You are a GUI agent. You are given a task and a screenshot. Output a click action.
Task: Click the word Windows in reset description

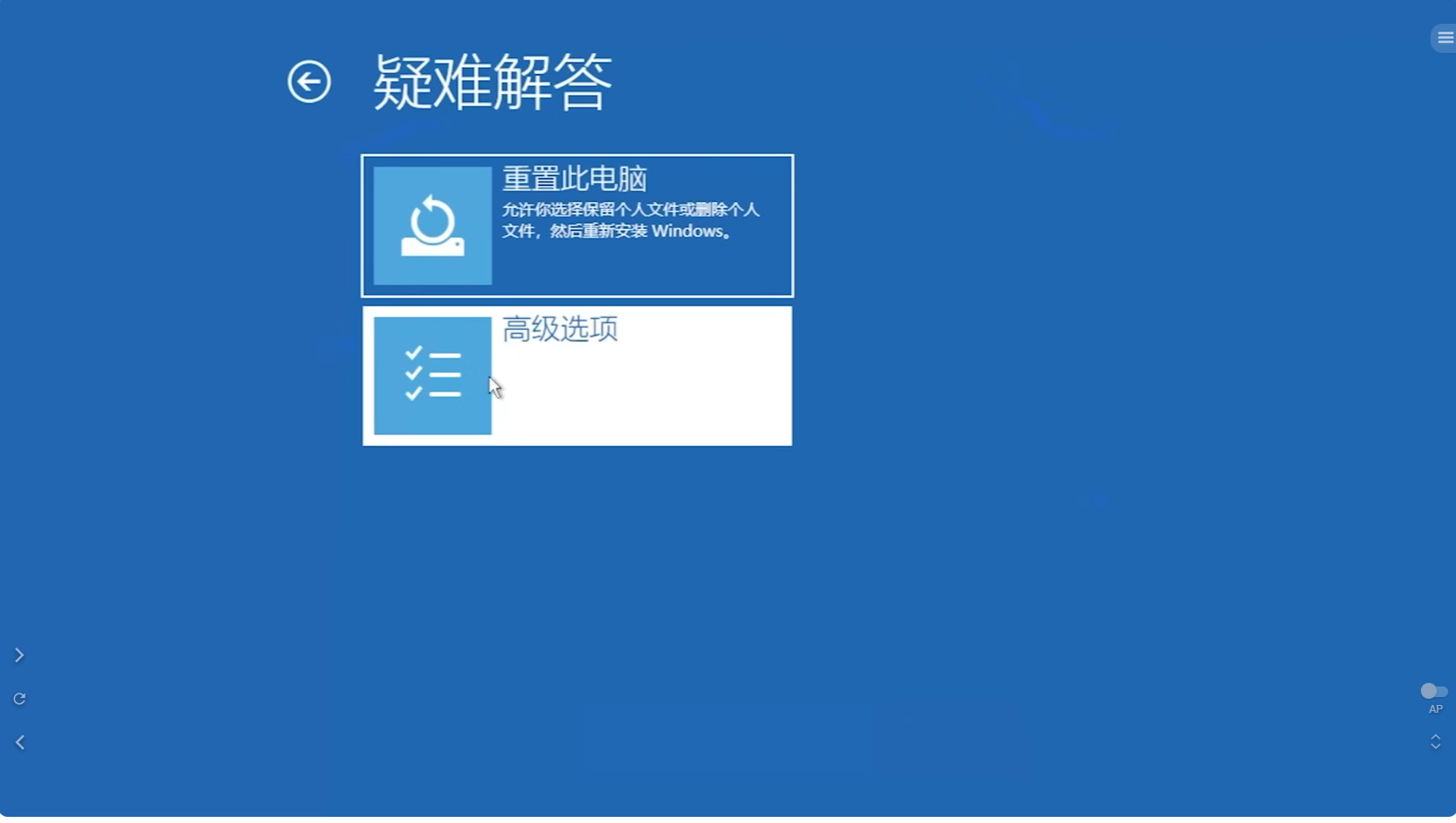click(687, 231)
